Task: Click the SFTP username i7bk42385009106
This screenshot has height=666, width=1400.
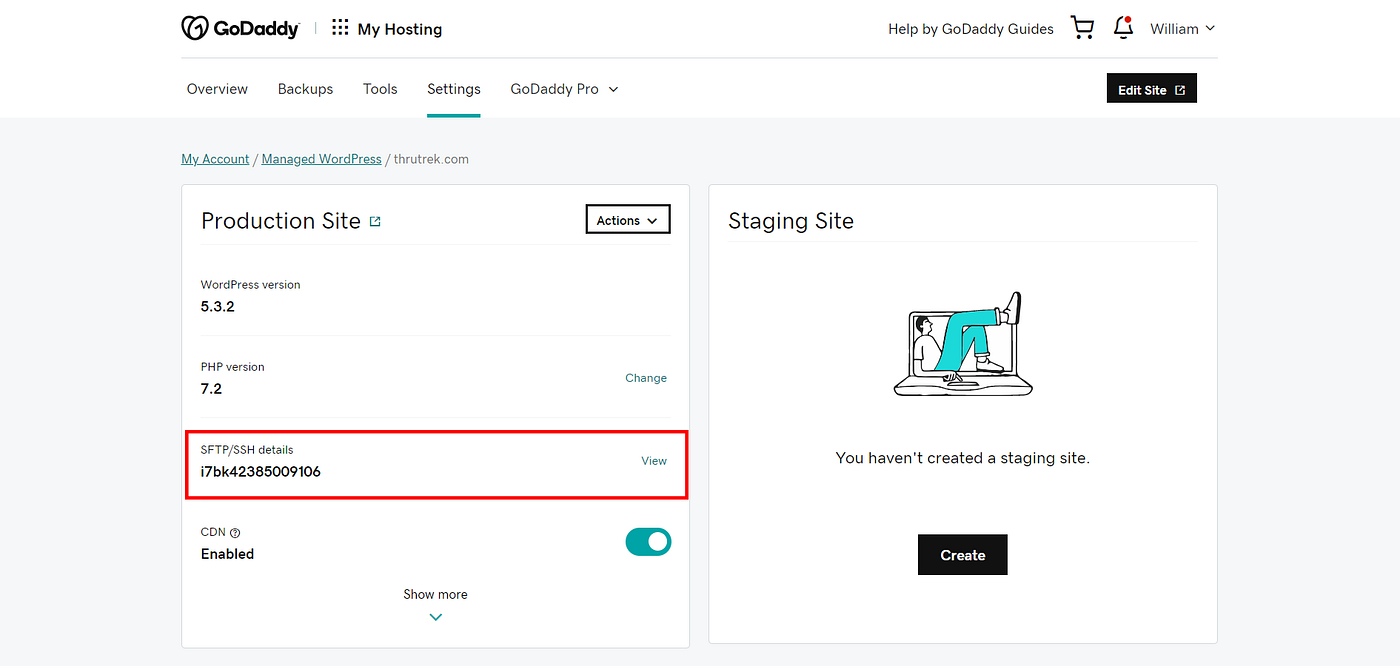Action: [x=261, y=471]
